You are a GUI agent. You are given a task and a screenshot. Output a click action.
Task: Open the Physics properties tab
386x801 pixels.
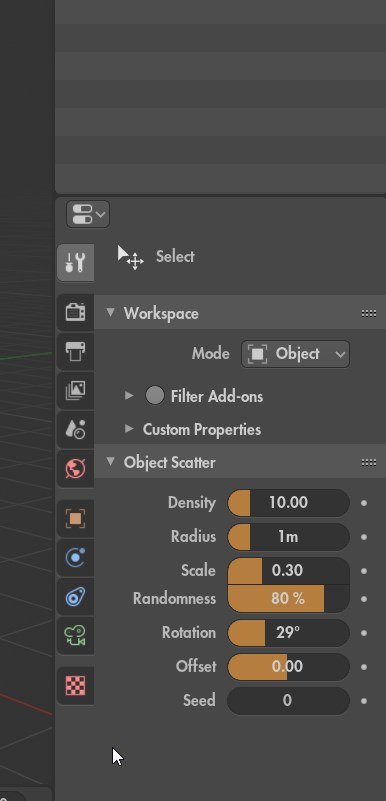coord(76,558)
